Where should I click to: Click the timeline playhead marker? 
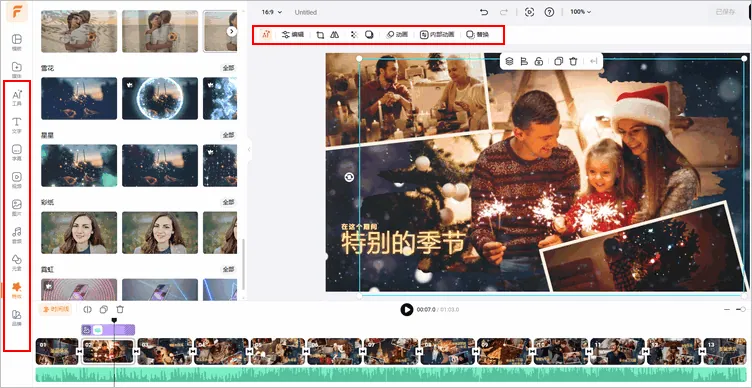click(114, 320)
